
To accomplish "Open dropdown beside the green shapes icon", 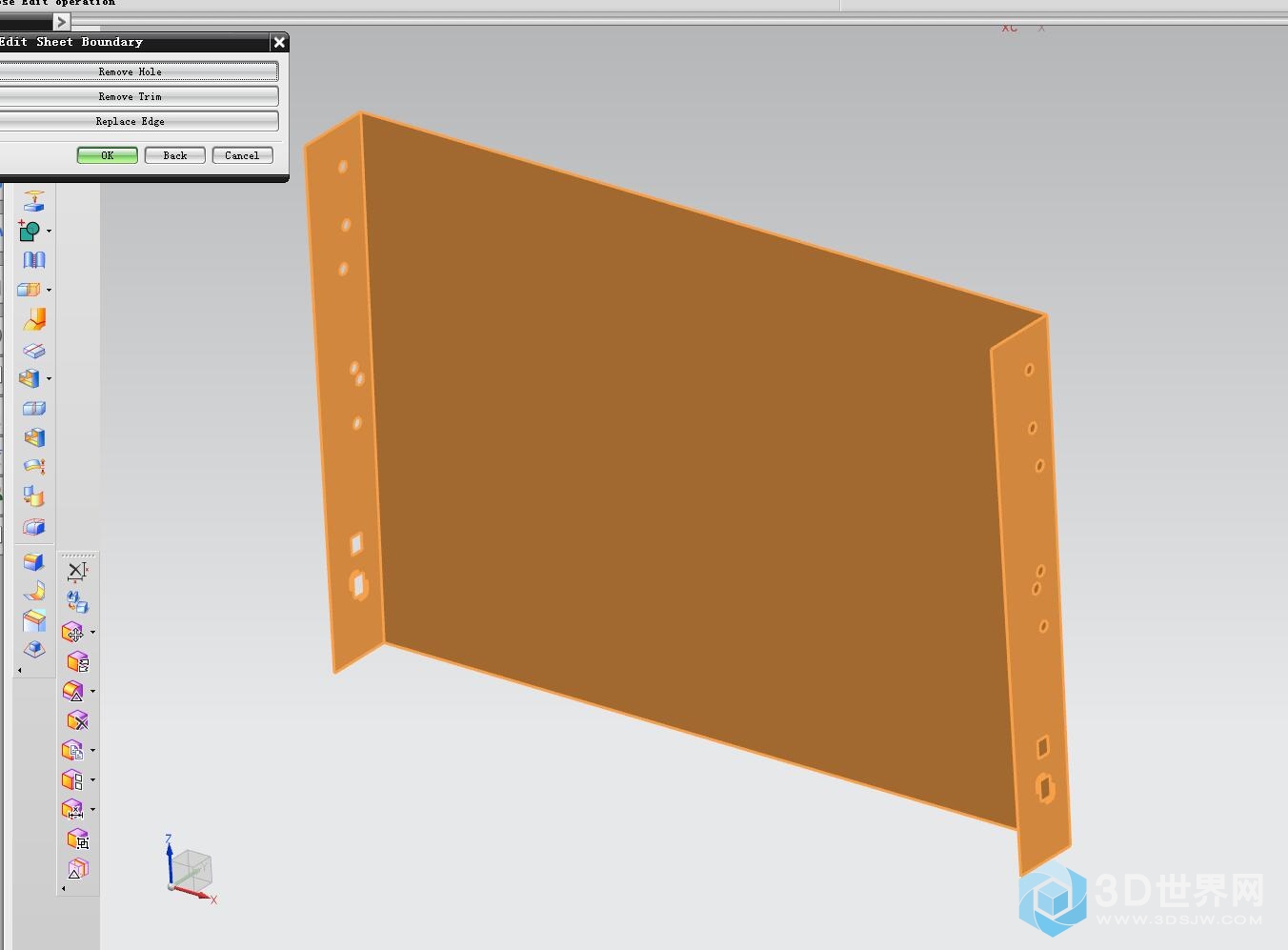I will pos(49,231).
